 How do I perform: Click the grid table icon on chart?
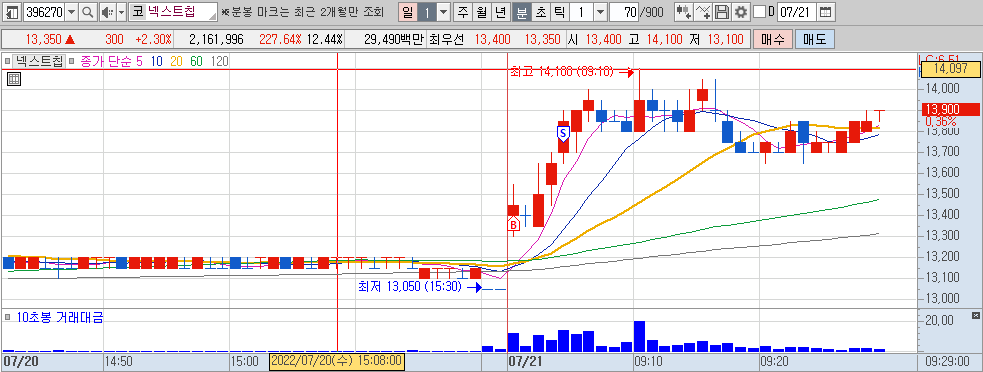tap(14, 79)
